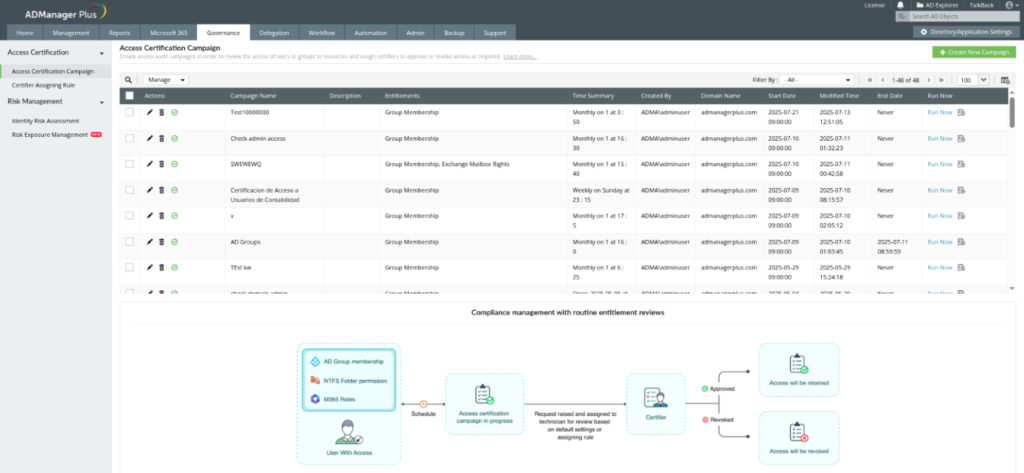Click the Search AD Objects field
The width and height of the screenshot is (1024, 473).
point(960,17)
